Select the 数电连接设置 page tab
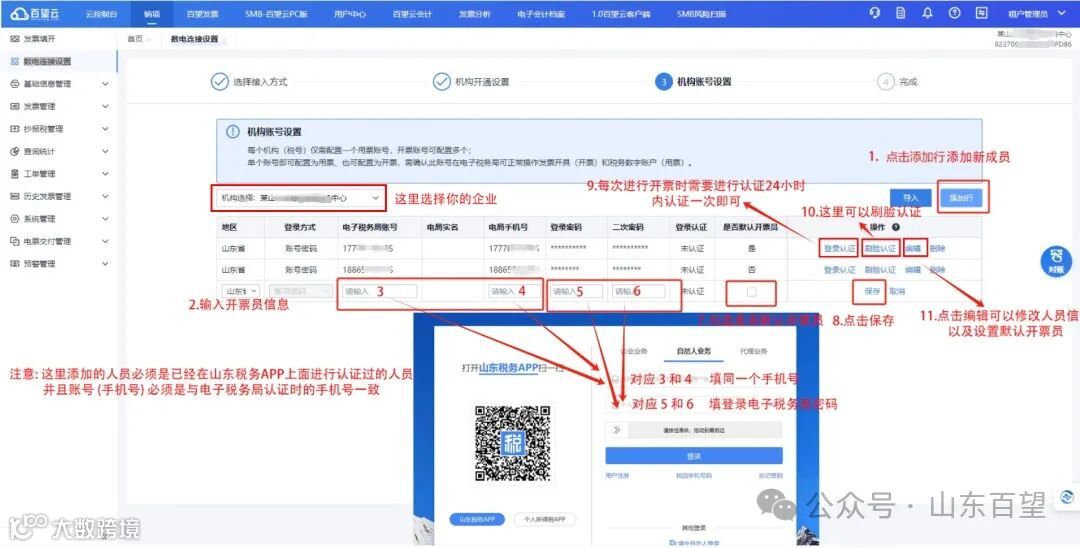 tap(194, 39)
